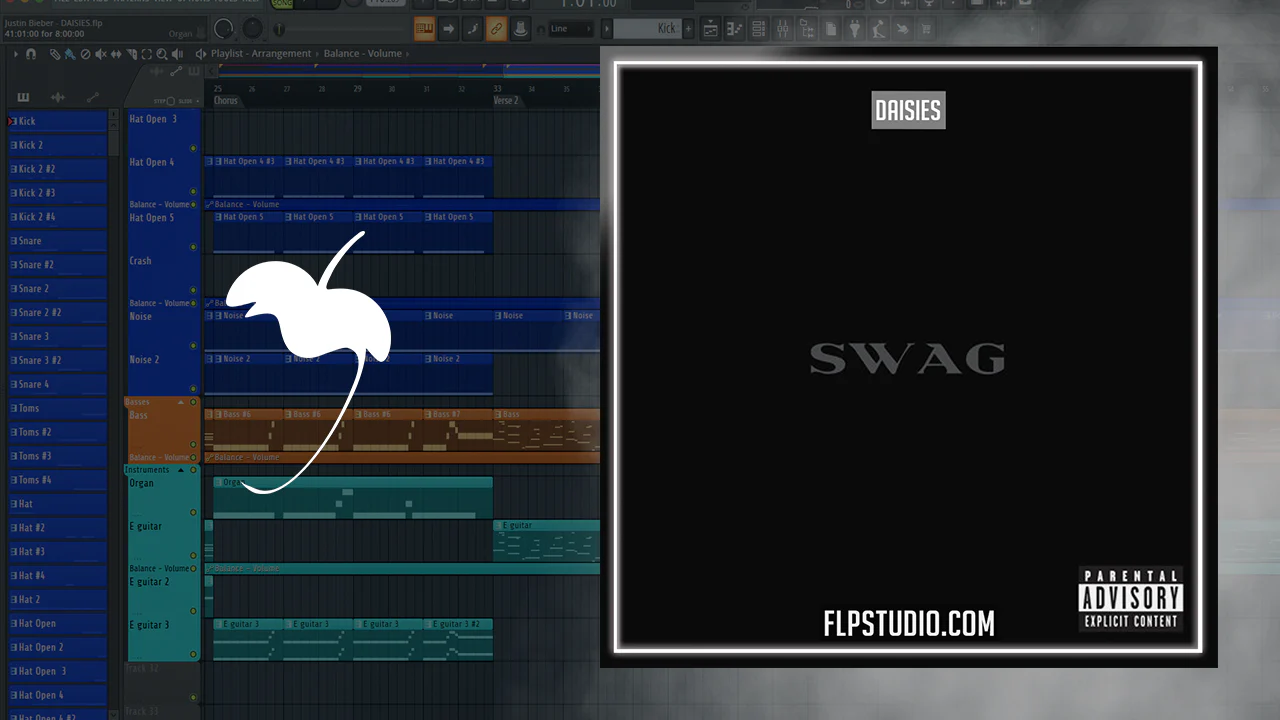This screenshot has height=720, width=1280.
Task: Click the shopping cart icon in top toolbar
Action: [927, 29]
